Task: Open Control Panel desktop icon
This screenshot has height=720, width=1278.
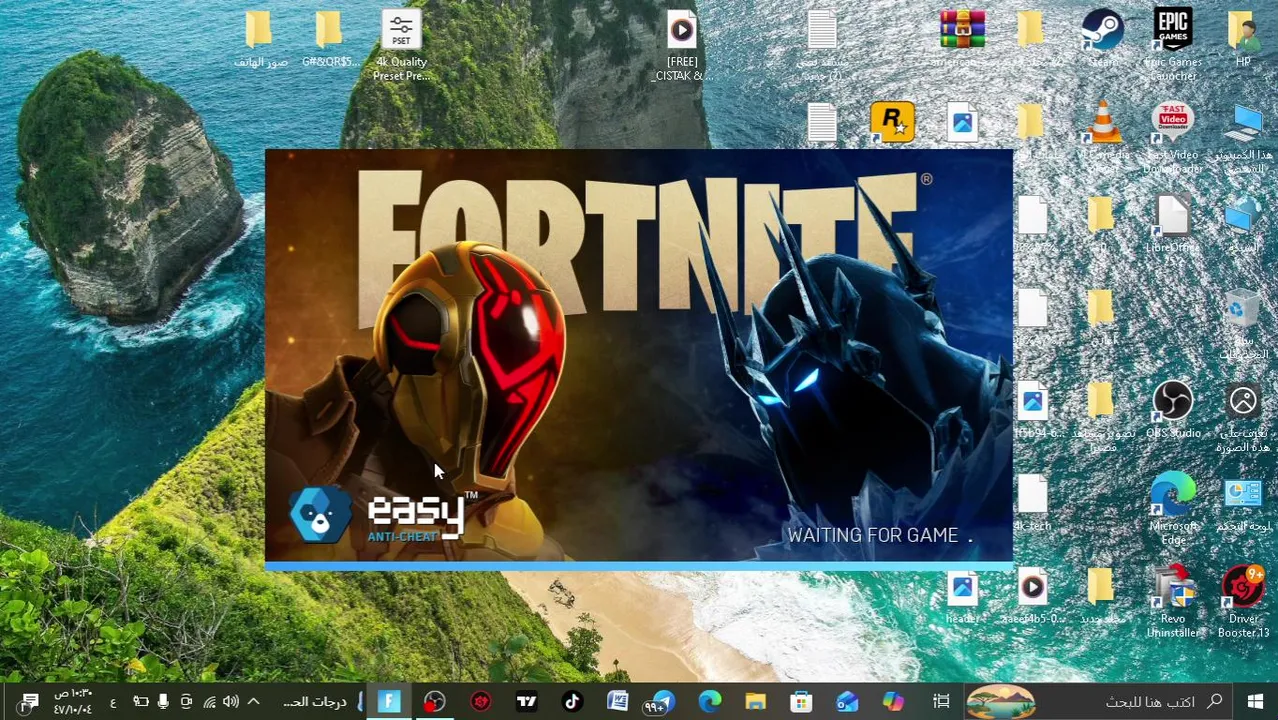Action: click(1243, 505)
